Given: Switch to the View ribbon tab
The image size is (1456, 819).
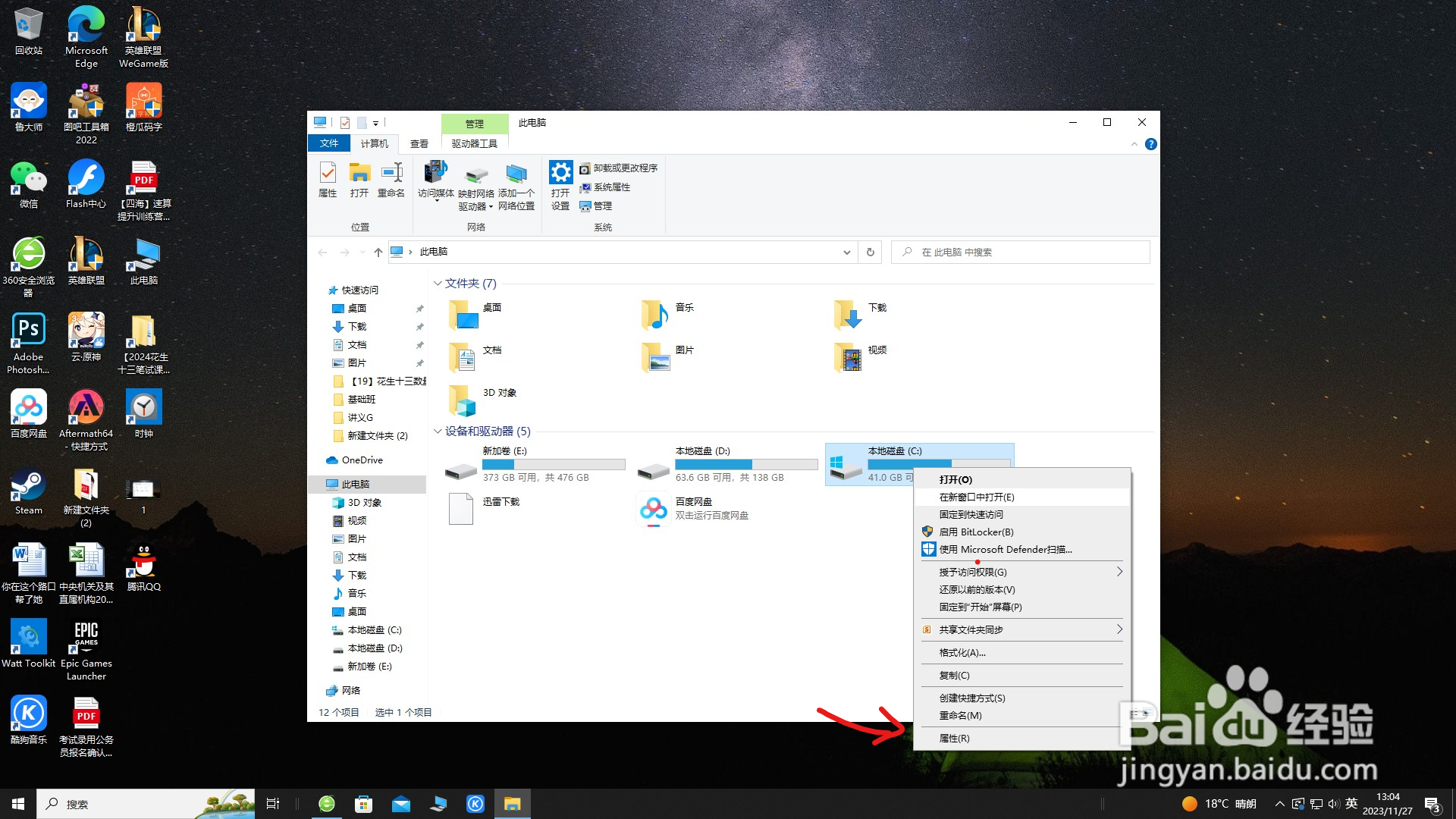Looking at the screenshot, I should click(419, 143).
